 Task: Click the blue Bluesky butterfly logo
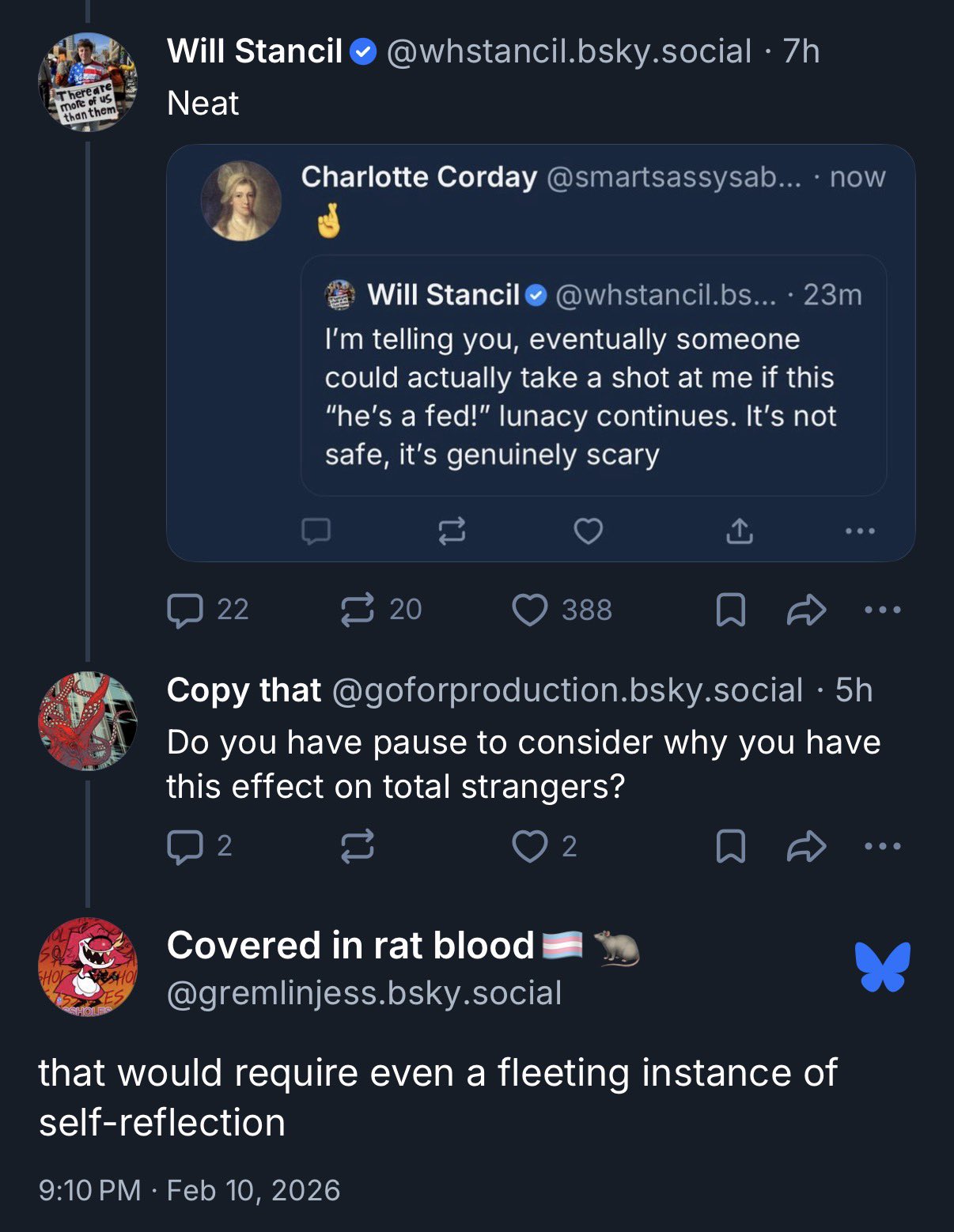[883, 966]
